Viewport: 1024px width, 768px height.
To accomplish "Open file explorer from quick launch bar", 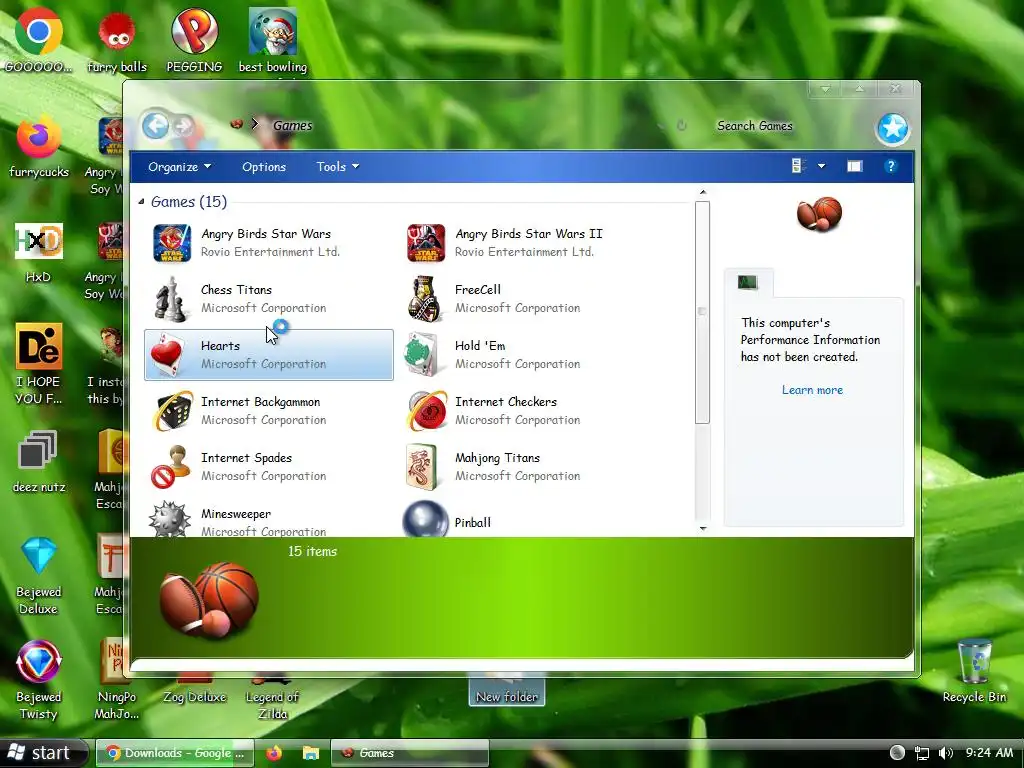I will (311, 753).
